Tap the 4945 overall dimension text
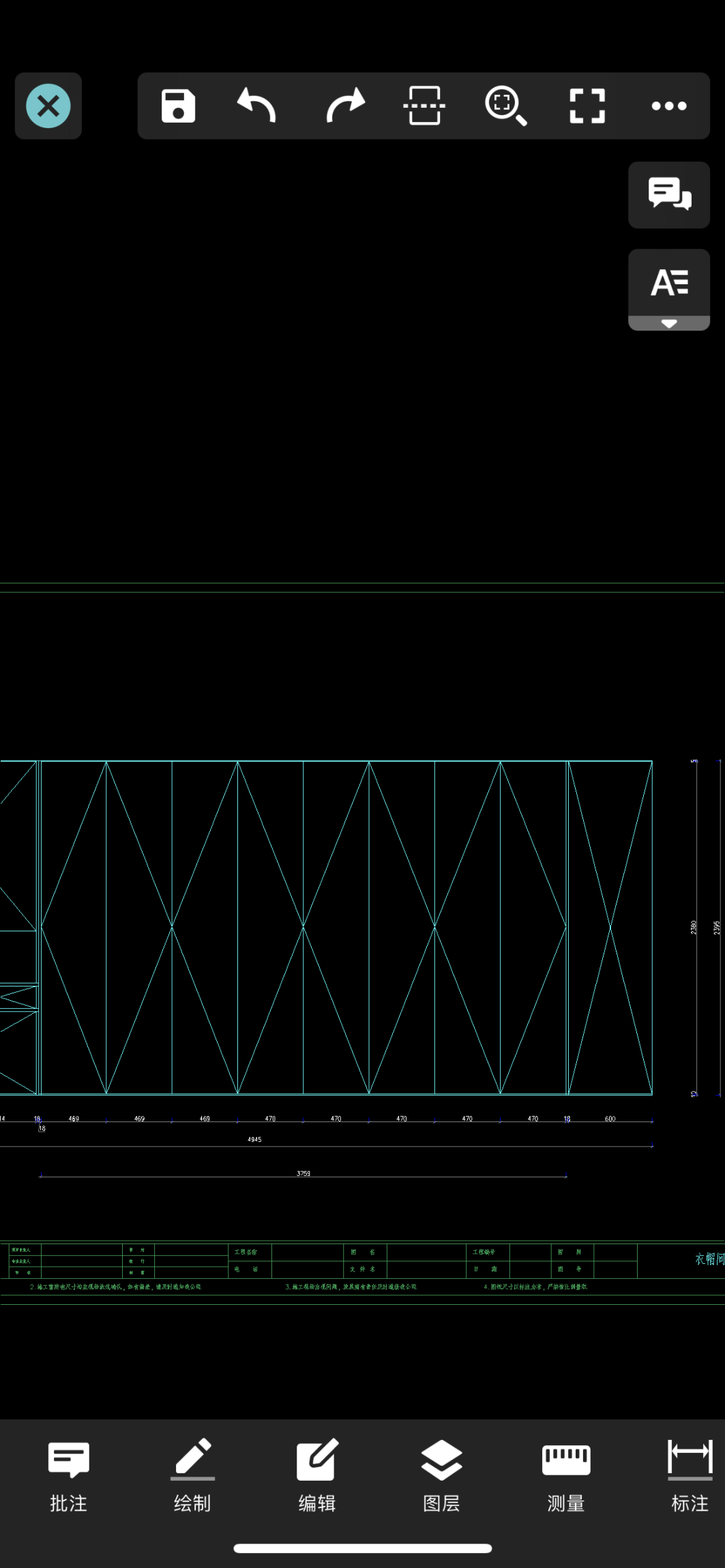 point(254,1139)
